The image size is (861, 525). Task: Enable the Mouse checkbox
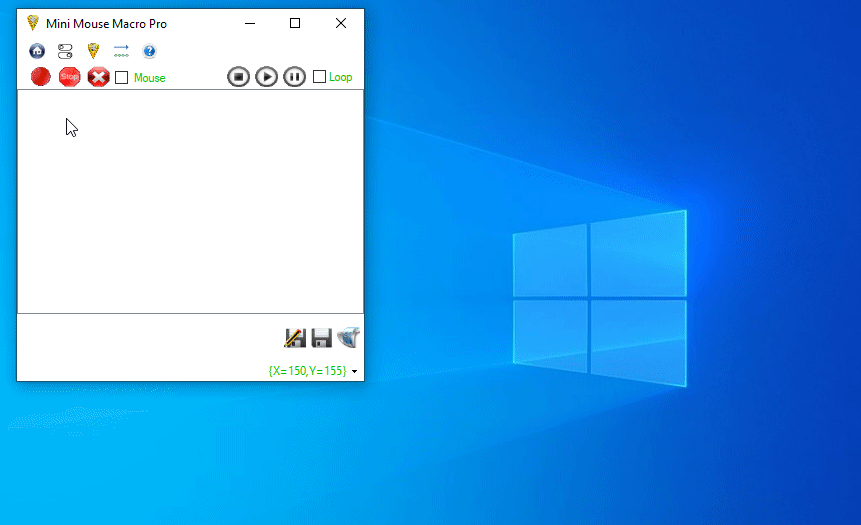pos(122,77)
